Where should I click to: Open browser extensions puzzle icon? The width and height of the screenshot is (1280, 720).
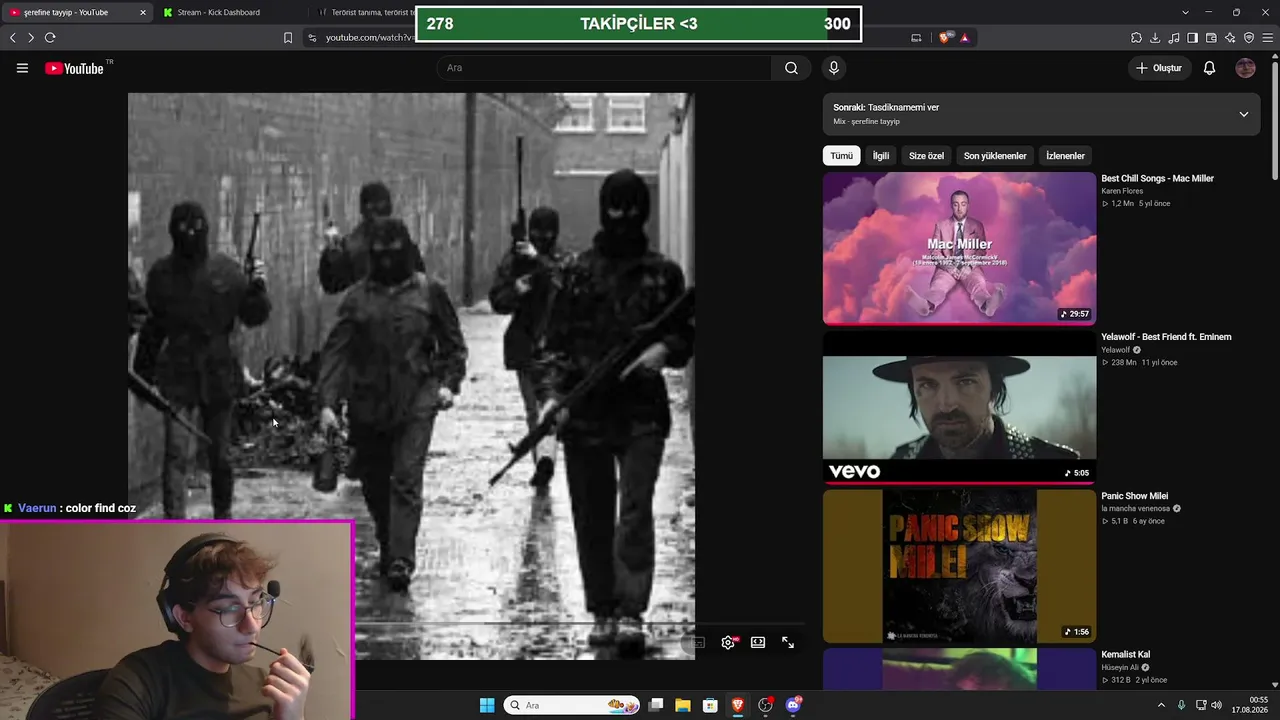(1136, 38)
